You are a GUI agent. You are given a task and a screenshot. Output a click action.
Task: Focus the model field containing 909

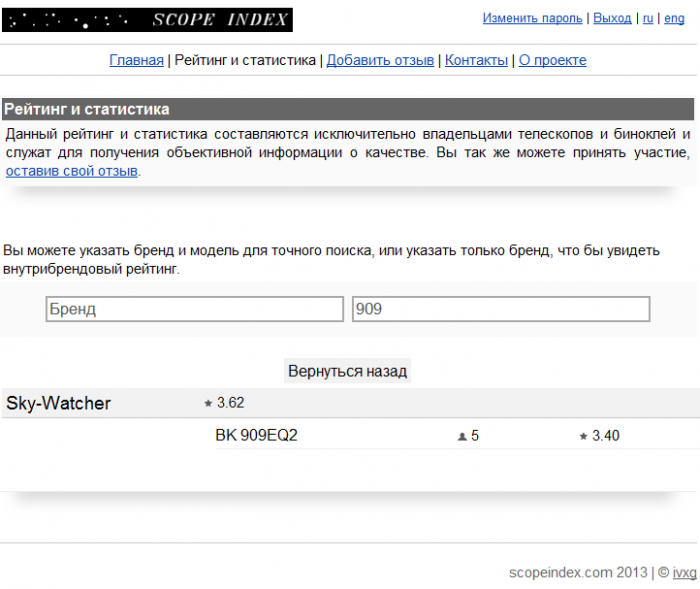[x=501, y=309]
